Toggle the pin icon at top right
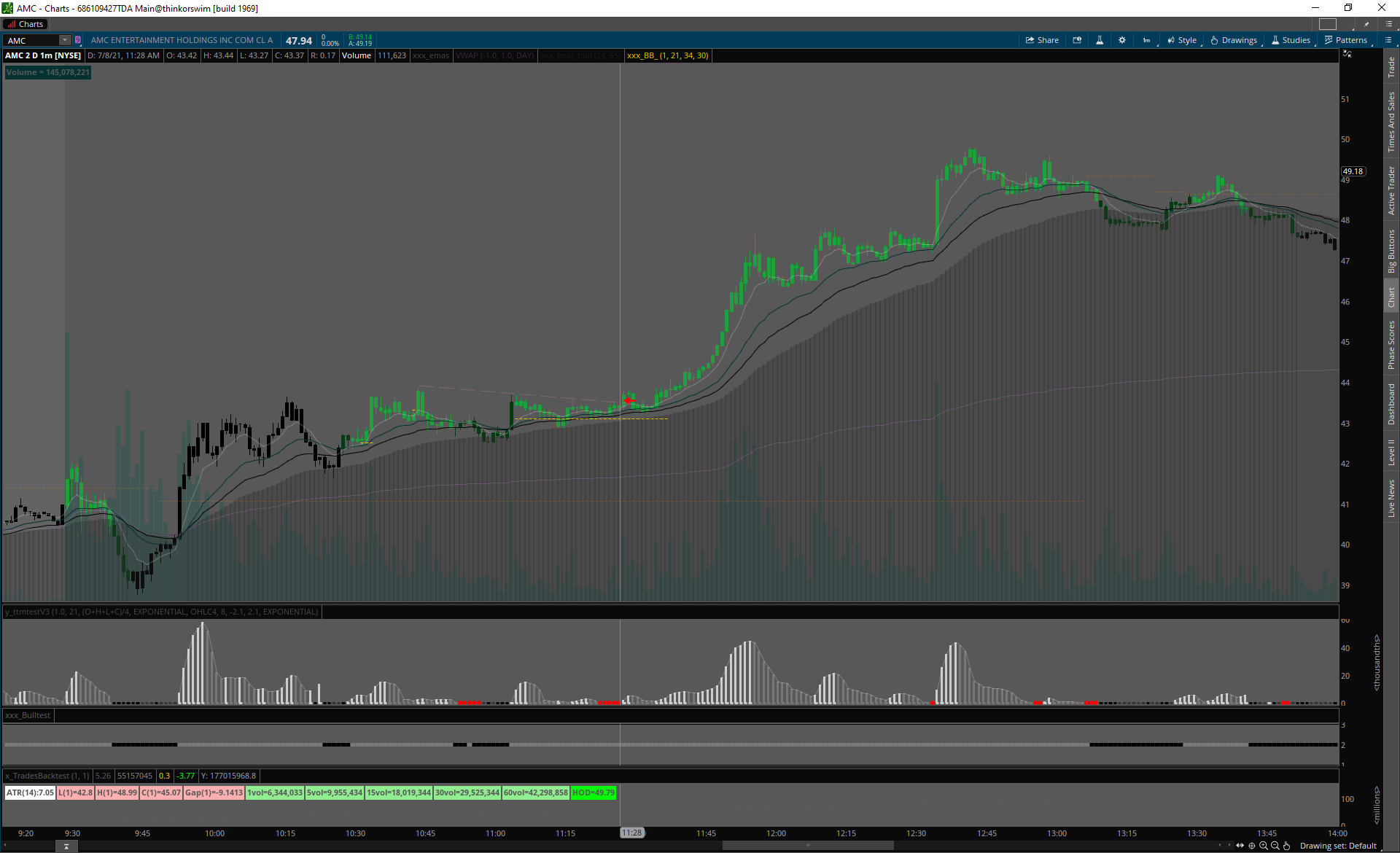The image size is (1400, 853). point(1366,24)
